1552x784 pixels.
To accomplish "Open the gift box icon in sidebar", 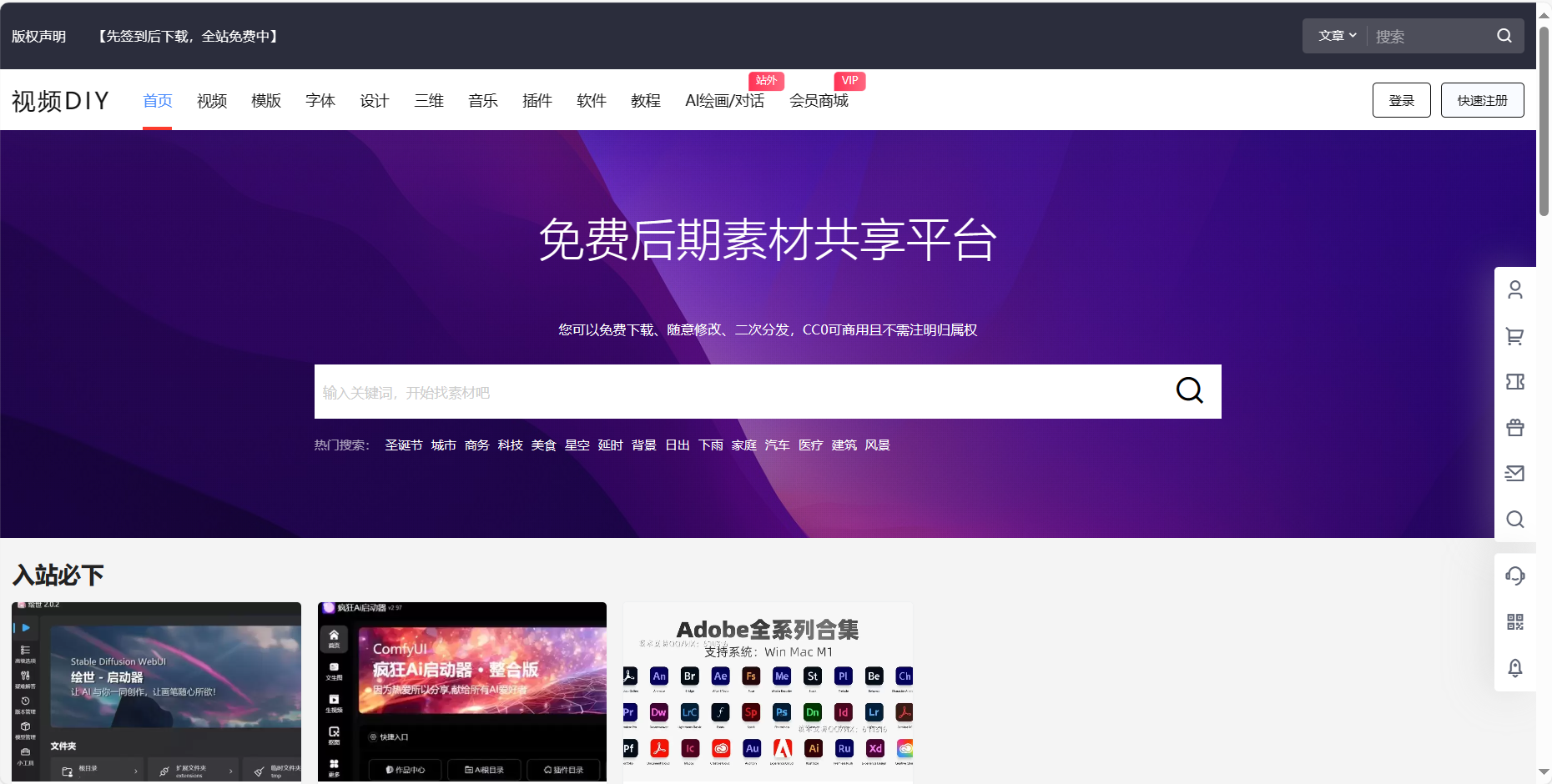I will (1514, 428).
